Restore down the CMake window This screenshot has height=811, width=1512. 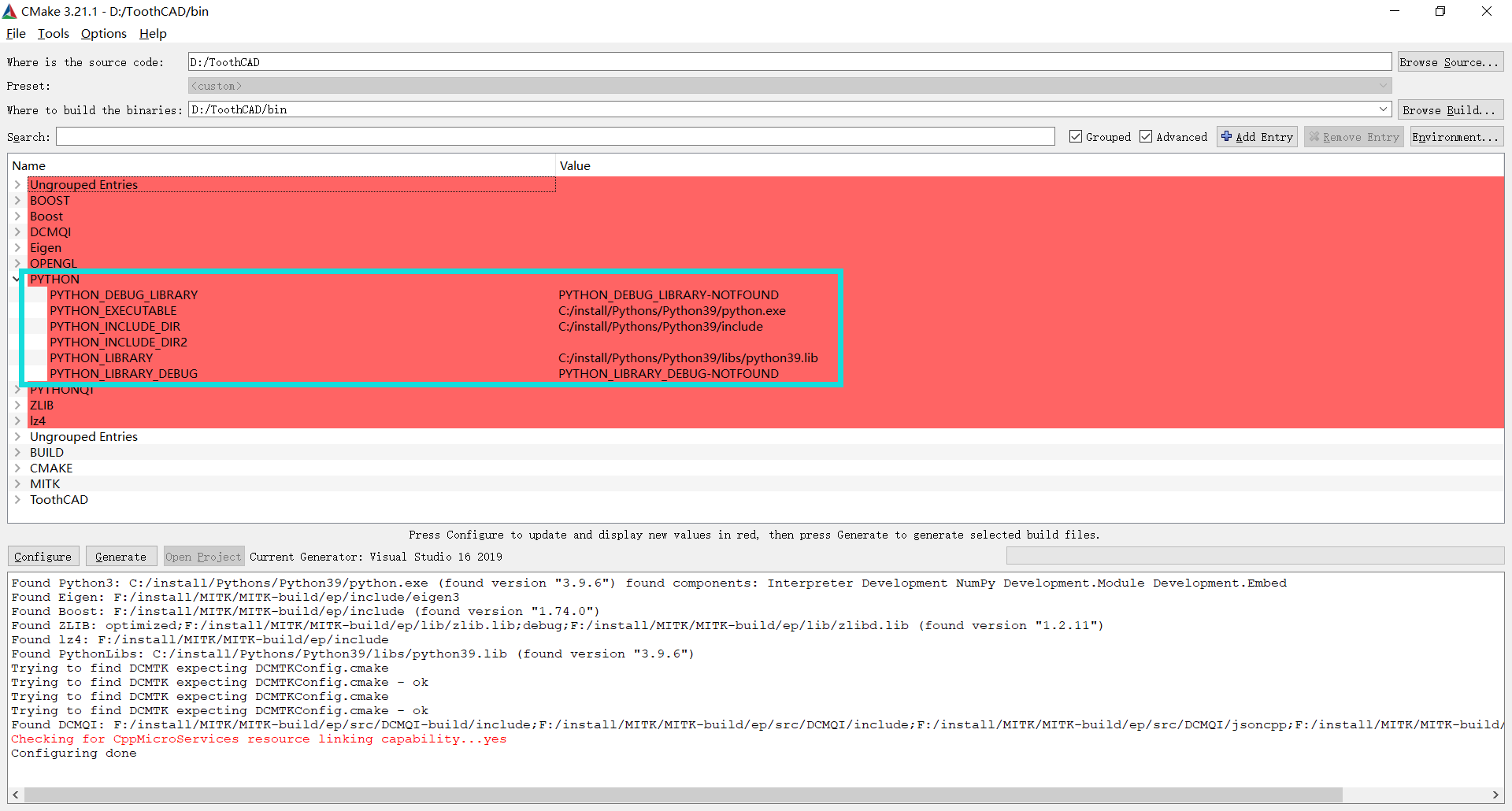[x=1440, y=11]
